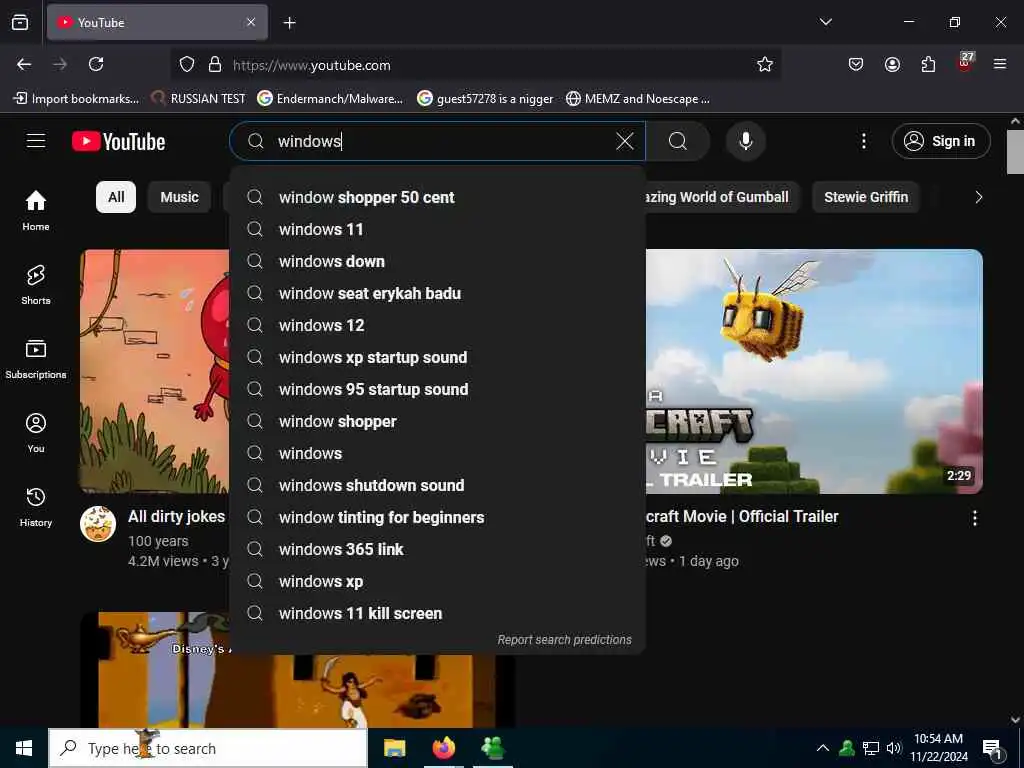Select the Music filter chip

click(179, 197)
